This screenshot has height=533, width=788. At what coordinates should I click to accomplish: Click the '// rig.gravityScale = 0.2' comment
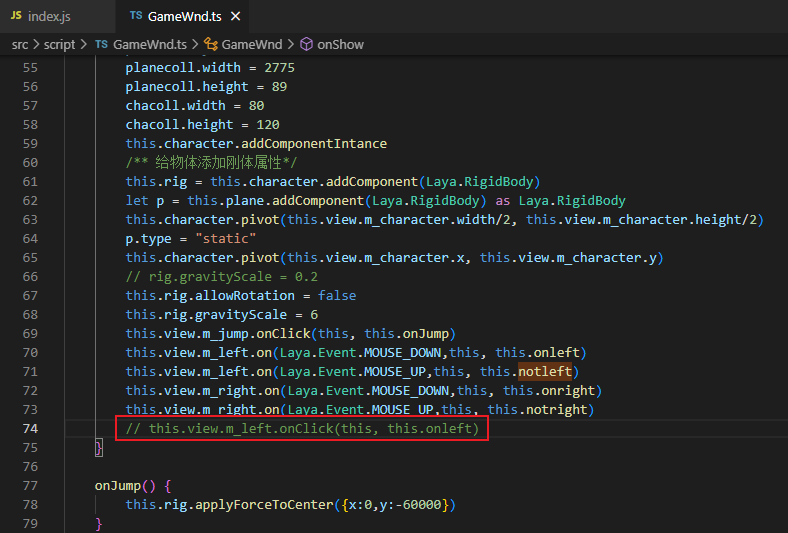(x=221, y=277)
